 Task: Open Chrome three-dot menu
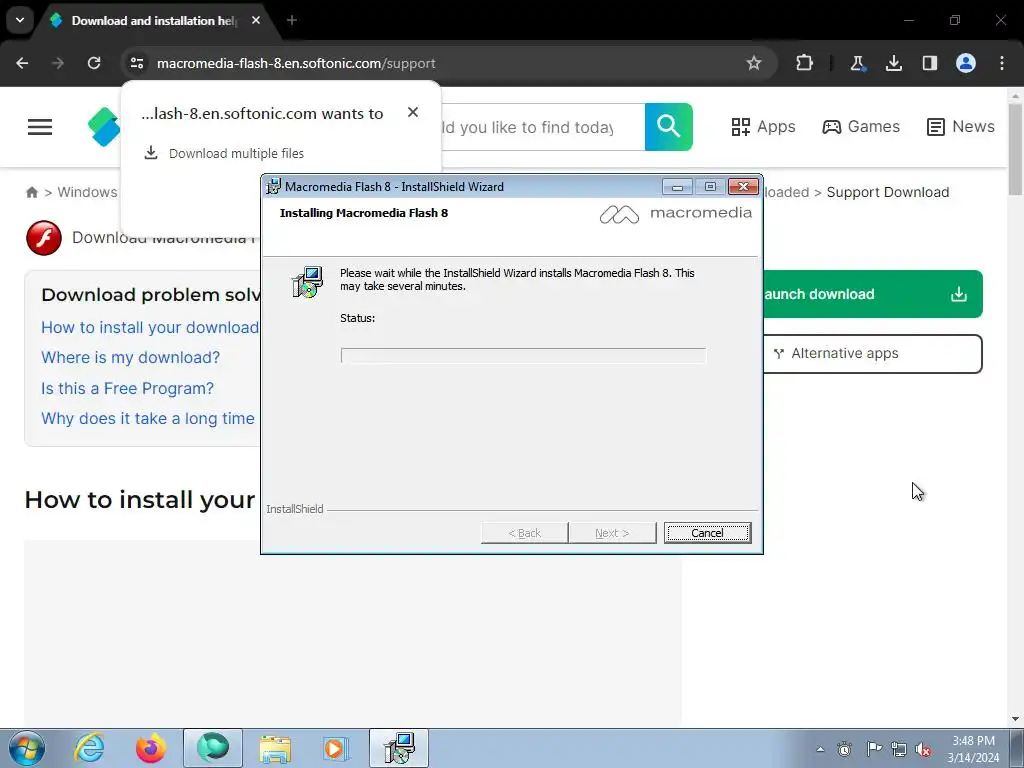coord(1002,63)
